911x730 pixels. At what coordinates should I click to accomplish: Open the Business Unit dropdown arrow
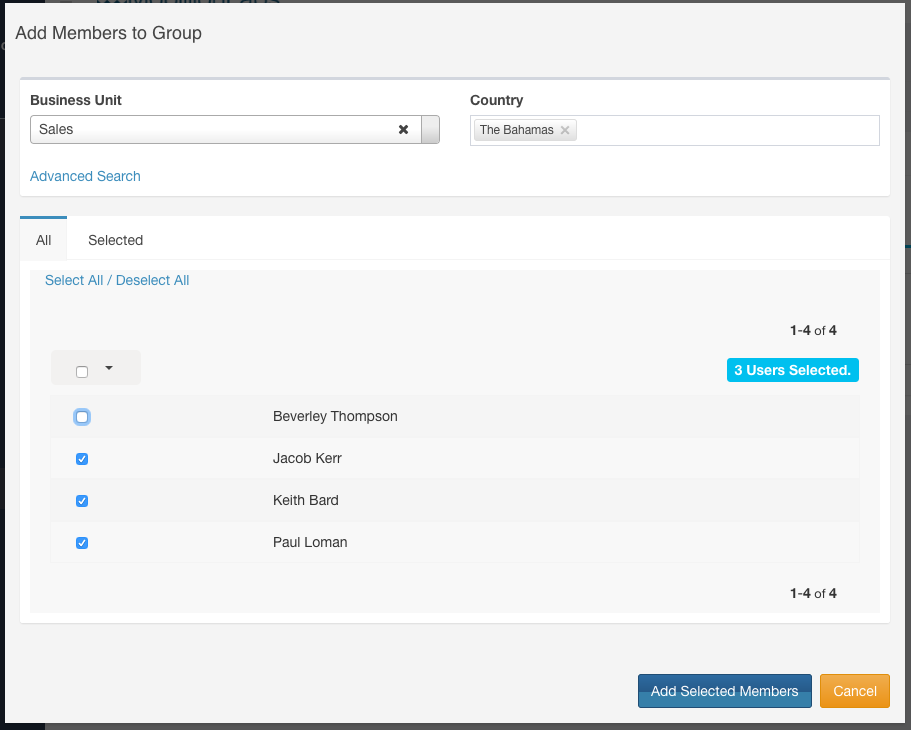[x=430, y=130]
